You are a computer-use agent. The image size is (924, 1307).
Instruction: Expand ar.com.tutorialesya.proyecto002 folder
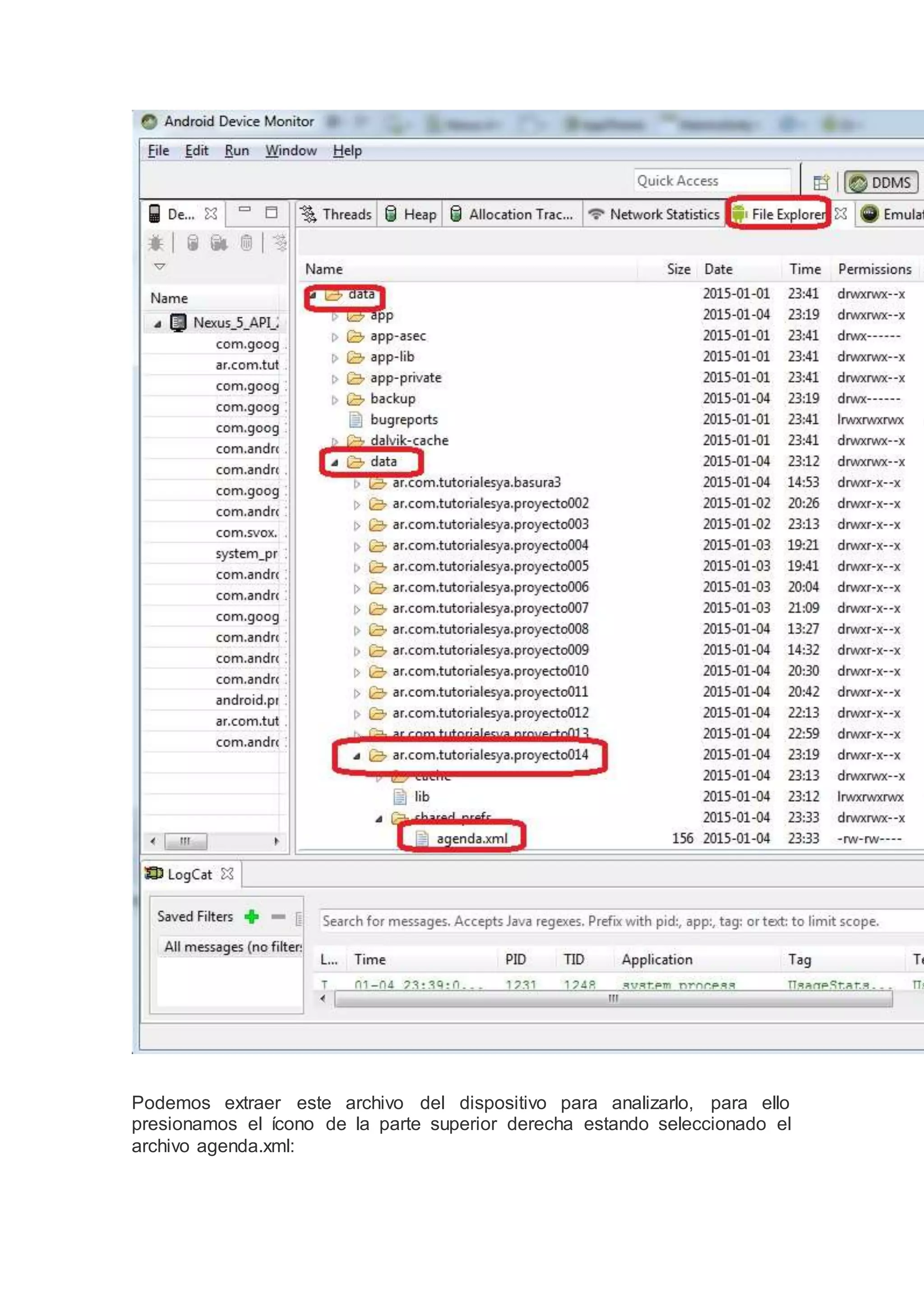[x=357, y=505]
